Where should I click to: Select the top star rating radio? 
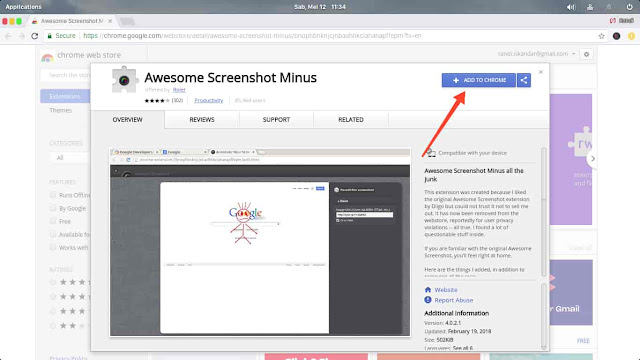tap(53, 282)
